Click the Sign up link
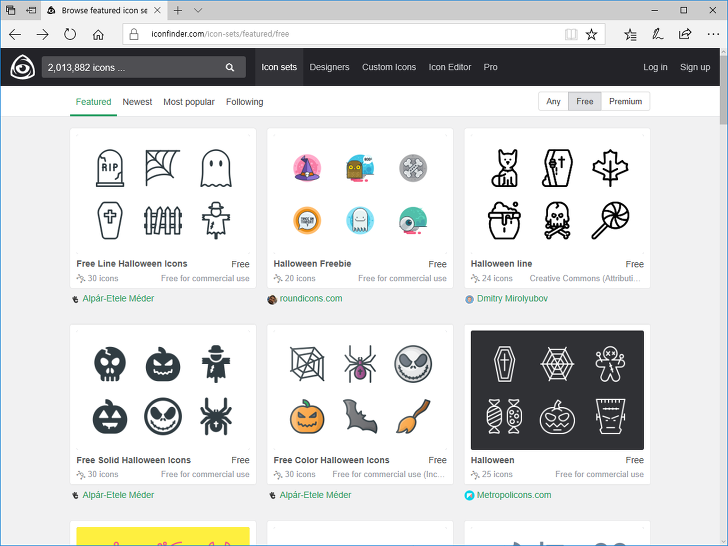Viewport: 728px width, 546px height. (695, 67)
